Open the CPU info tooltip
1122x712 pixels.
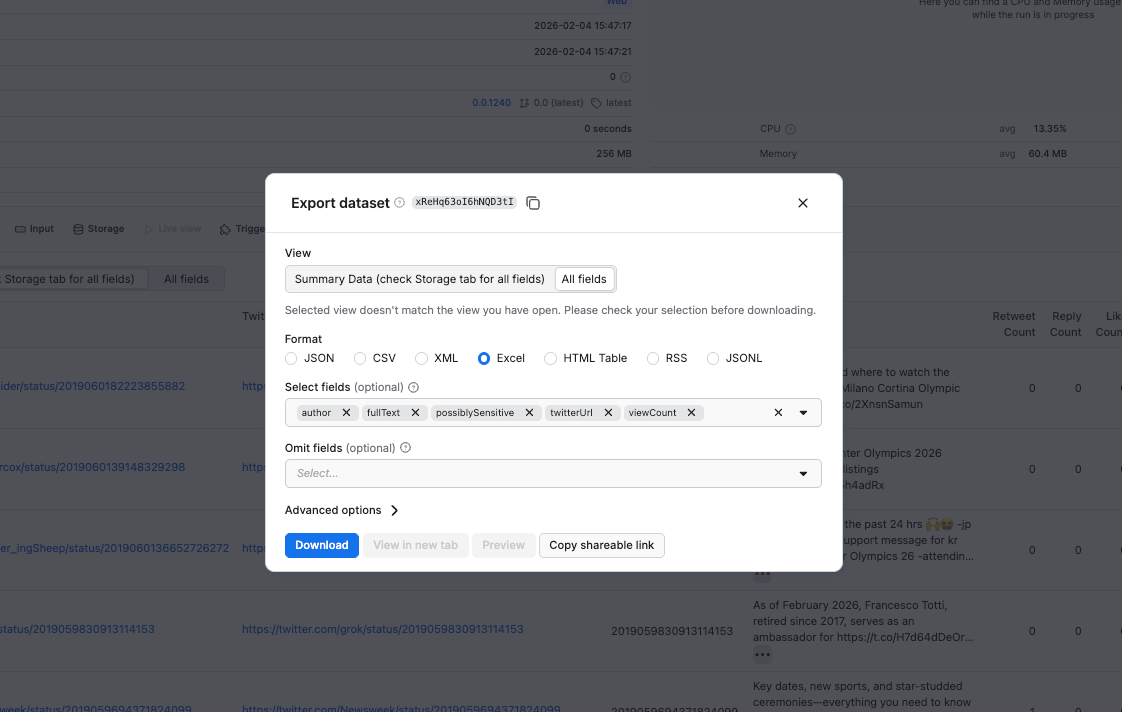coord(791,128)
